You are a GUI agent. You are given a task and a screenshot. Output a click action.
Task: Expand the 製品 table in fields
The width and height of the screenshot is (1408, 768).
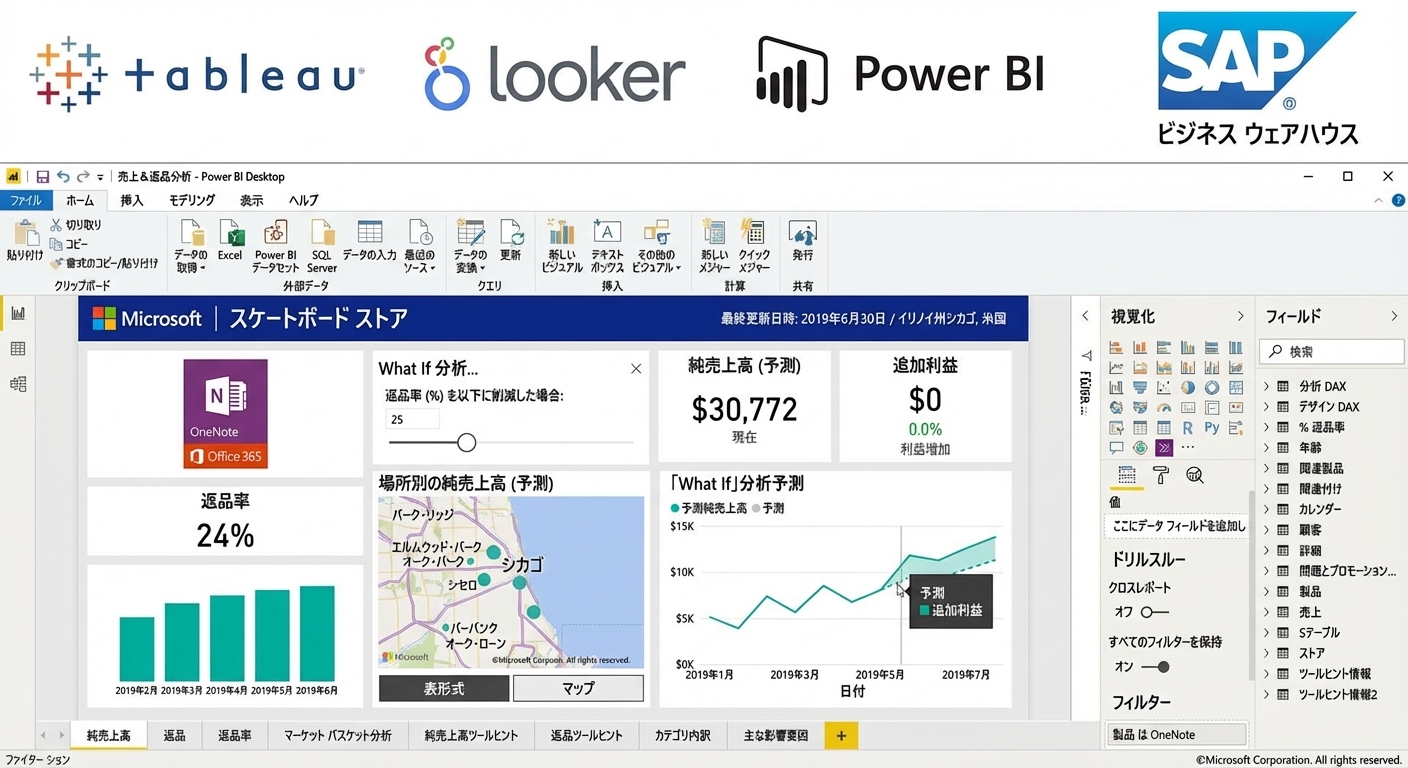[1266, 591]
